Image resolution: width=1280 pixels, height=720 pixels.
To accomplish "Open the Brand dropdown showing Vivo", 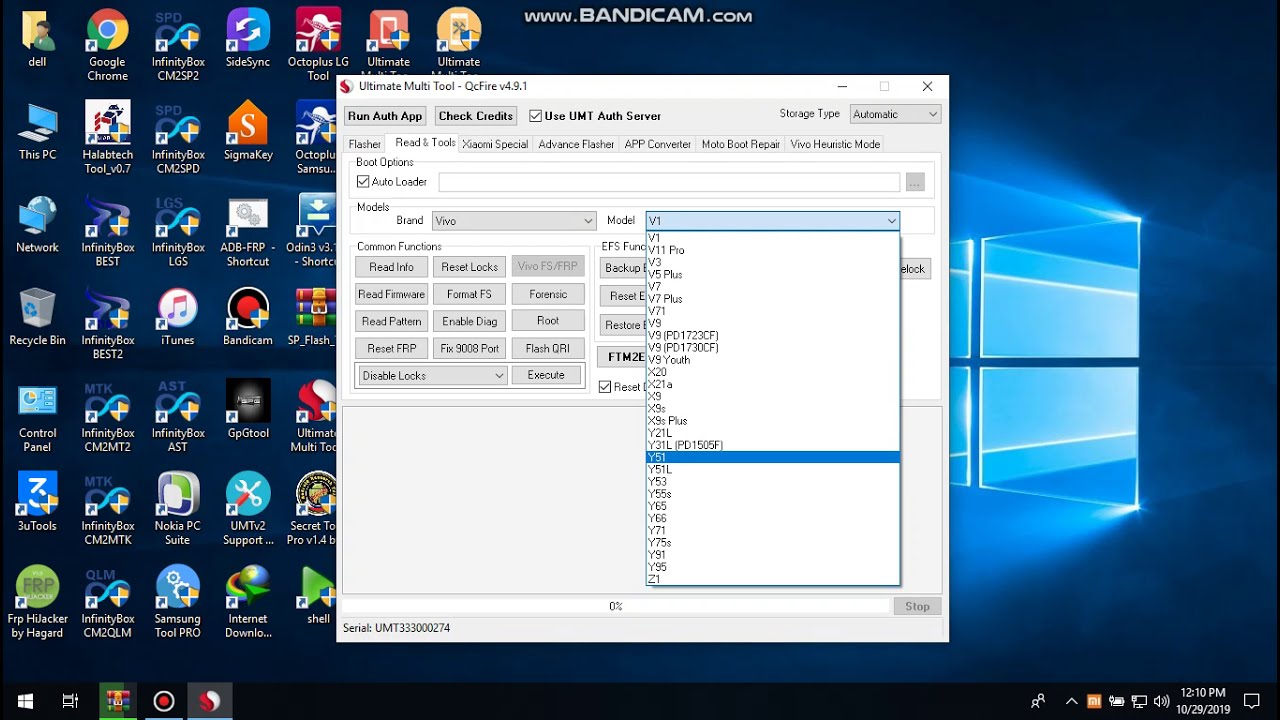I will [x=513, y=221].
